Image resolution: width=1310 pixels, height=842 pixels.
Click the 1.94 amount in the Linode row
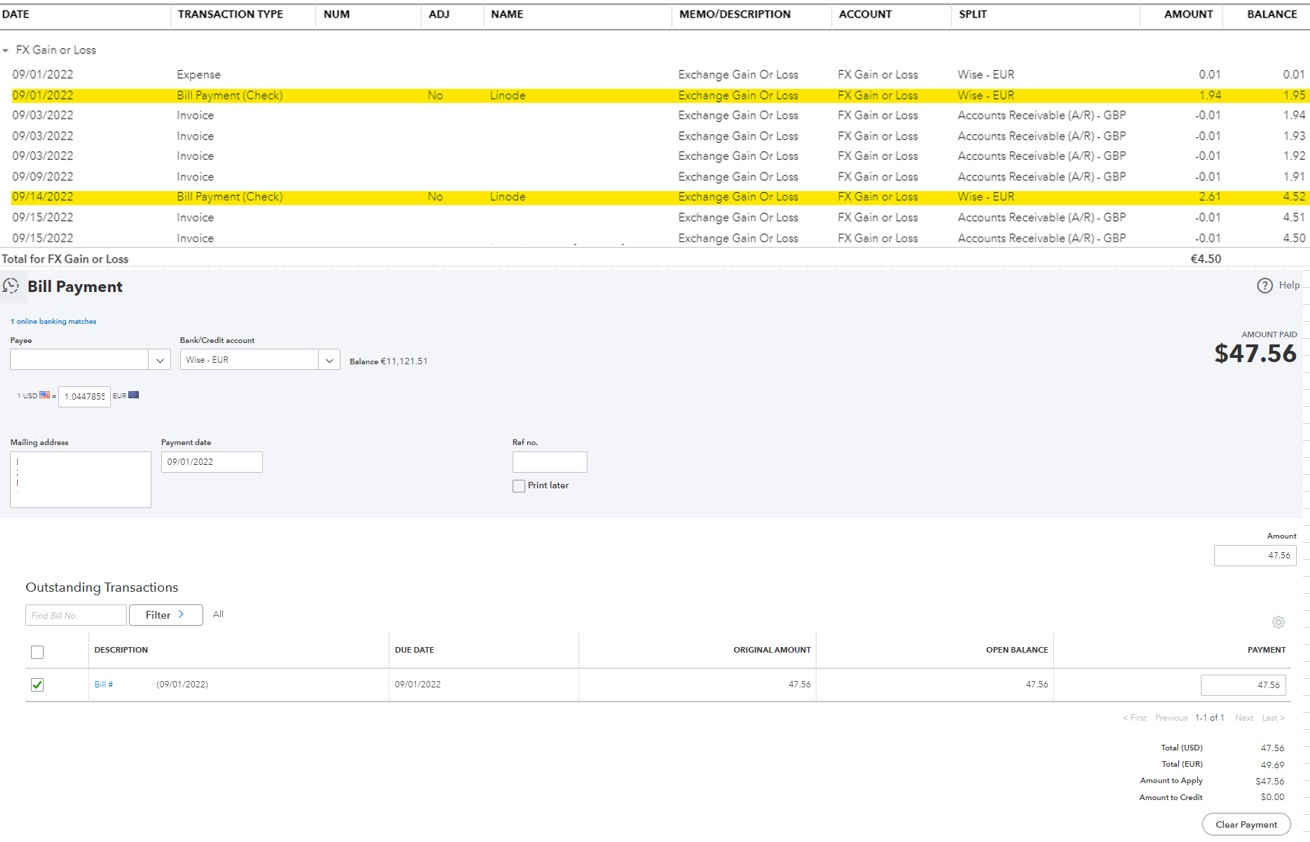(1209, 96)
